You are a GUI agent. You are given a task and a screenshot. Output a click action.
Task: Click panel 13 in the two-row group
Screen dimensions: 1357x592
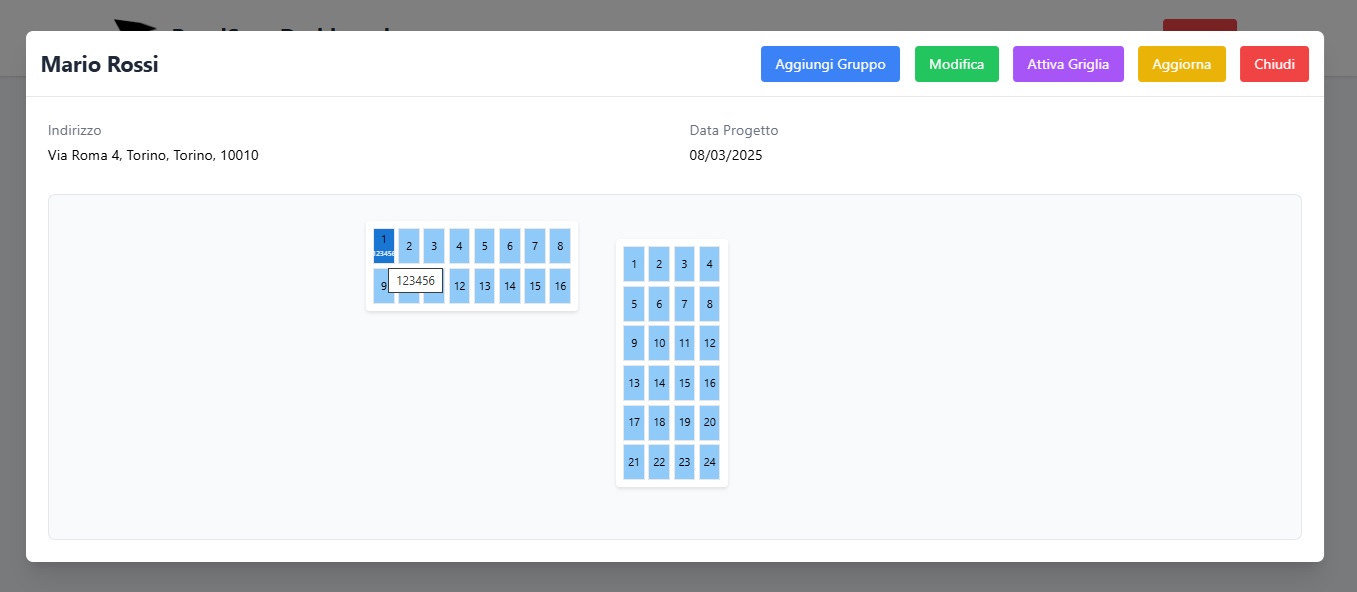click(x=484, y=286)
